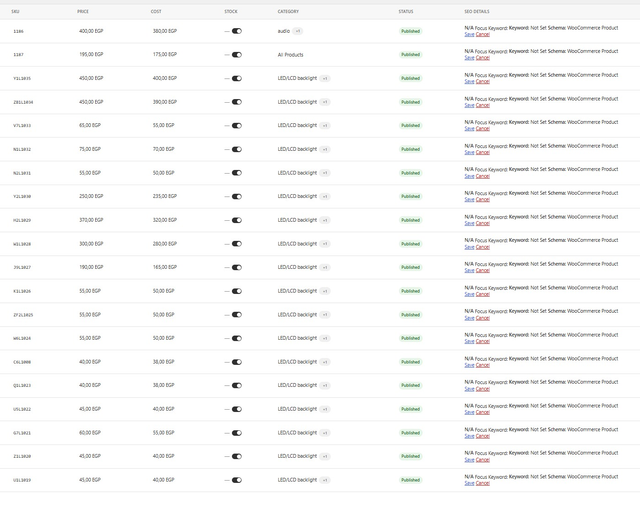Image resolution: width=640 pixels, height=506 pixels.
Task: Expand +1 category badge in Y1L1035 row
Action: (x=325, y=78)
